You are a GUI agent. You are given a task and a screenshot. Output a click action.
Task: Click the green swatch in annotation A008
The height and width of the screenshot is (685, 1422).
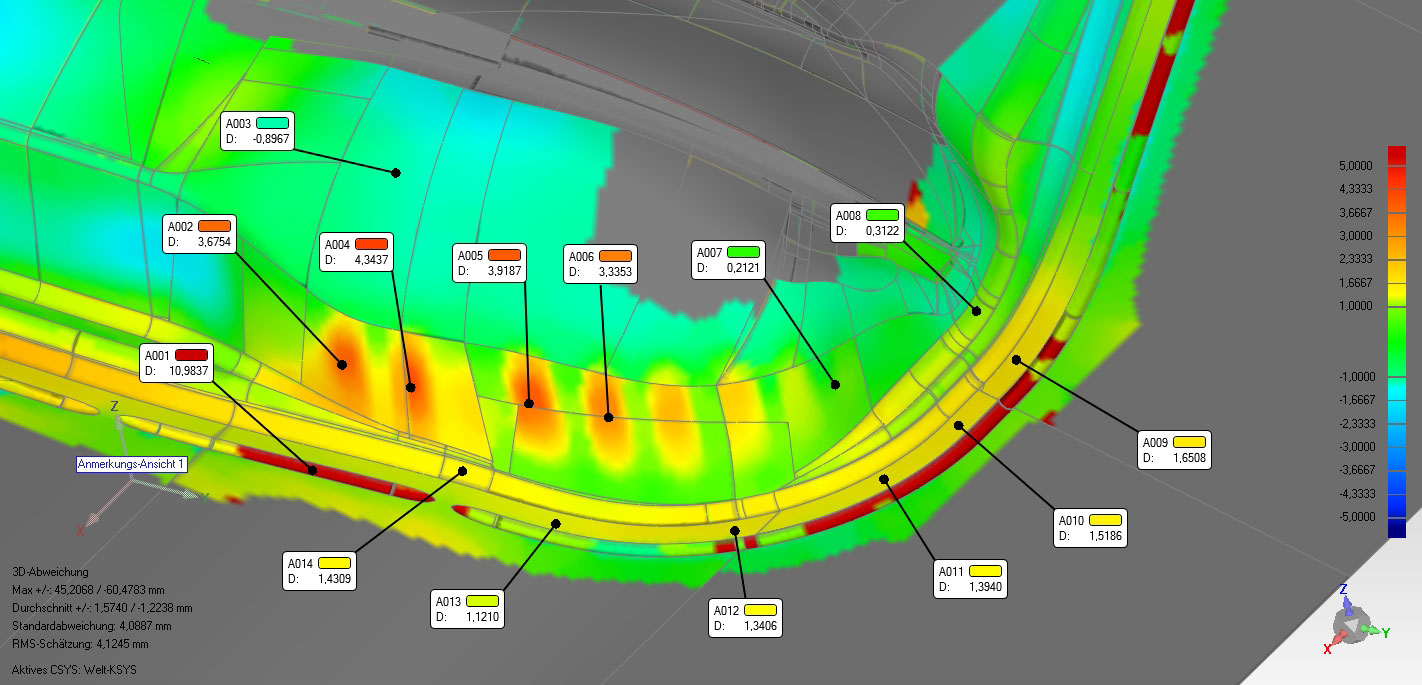[x=882, y=214]
